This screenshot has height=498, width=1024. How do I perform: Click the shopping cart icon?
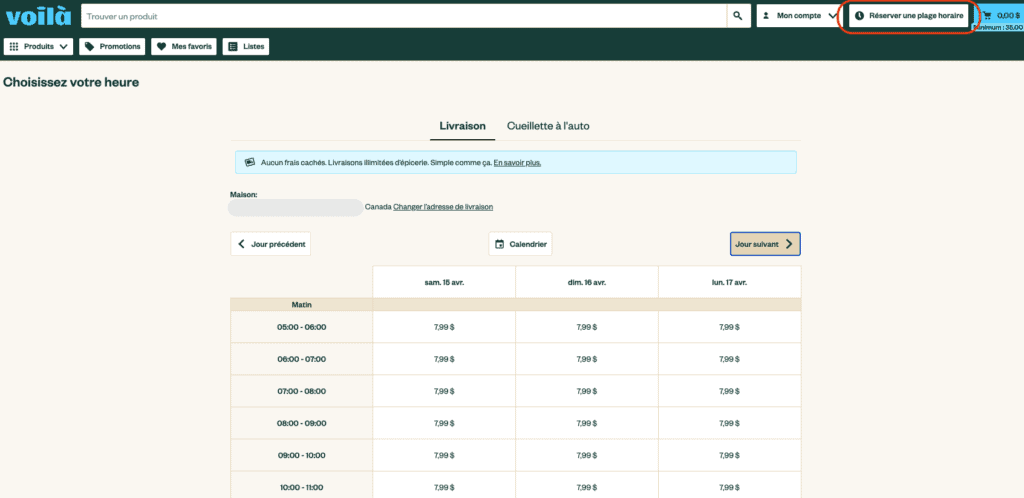click(988, 16)
